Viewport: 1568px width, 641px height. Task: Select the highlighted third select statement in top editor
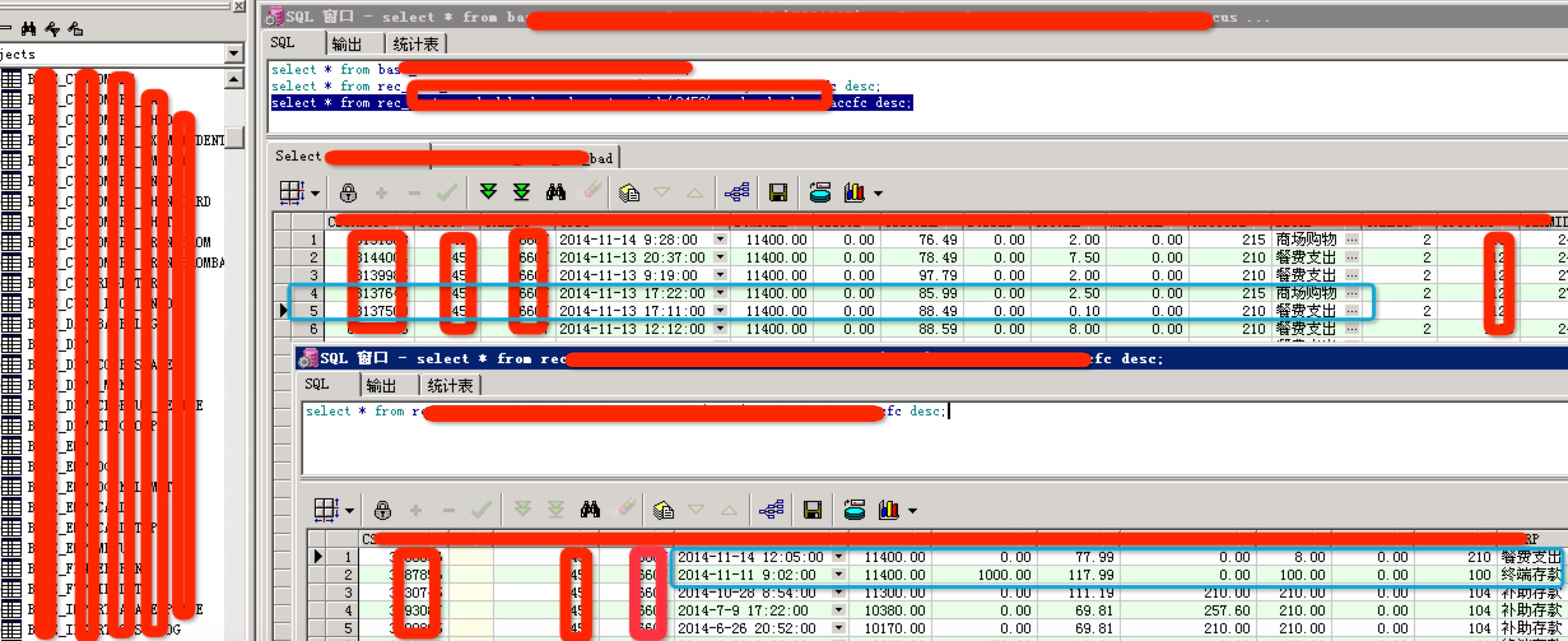click(592, 103)
